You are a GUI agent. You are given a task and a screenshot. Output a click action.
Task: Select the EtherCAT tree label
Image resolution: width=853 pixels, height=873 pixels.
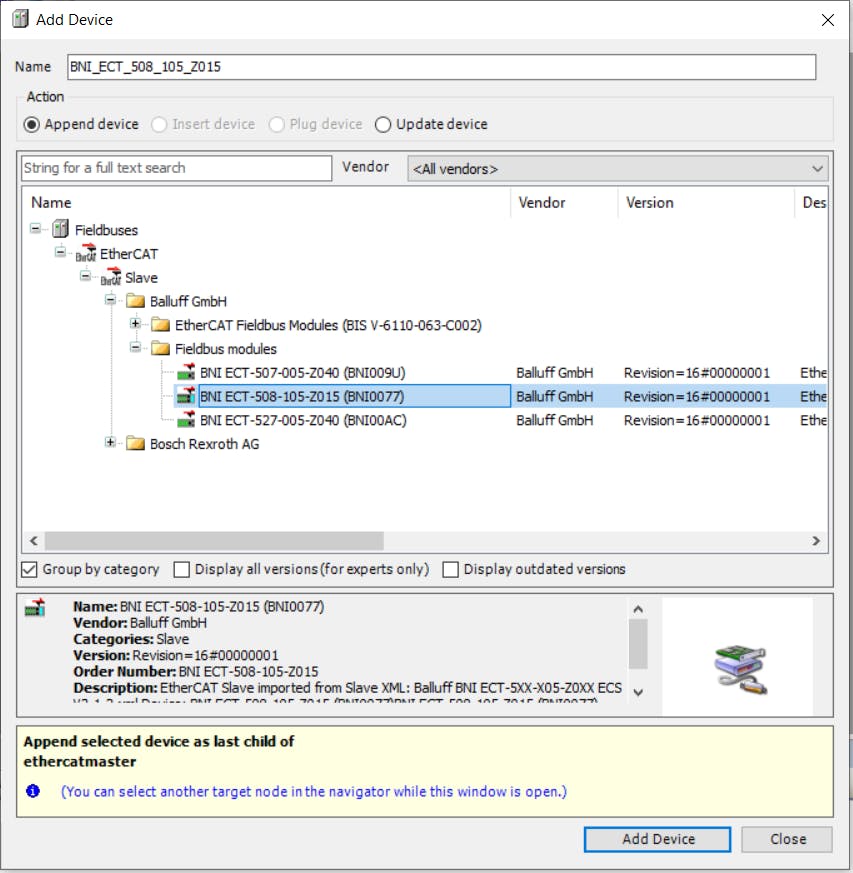pyautogui.click(x=129, y=254)
